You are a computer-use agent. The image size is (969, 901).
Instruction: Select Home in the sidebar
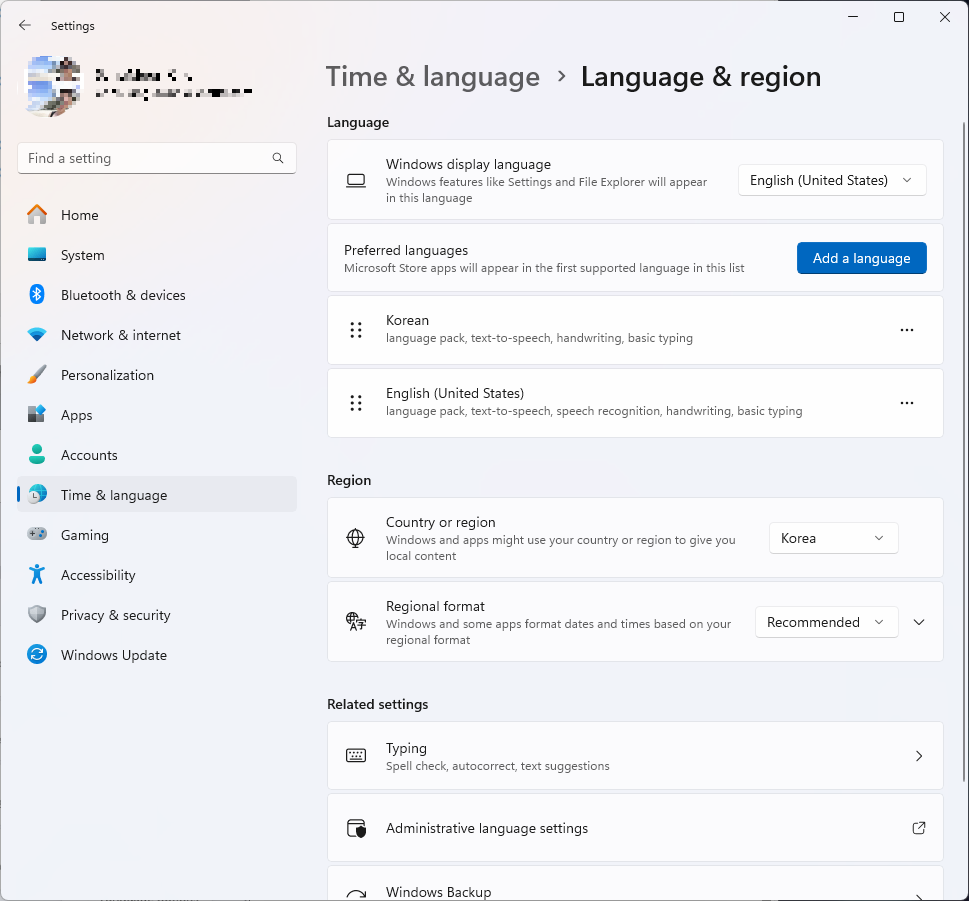pyautogui.click(x=157, y=215)
